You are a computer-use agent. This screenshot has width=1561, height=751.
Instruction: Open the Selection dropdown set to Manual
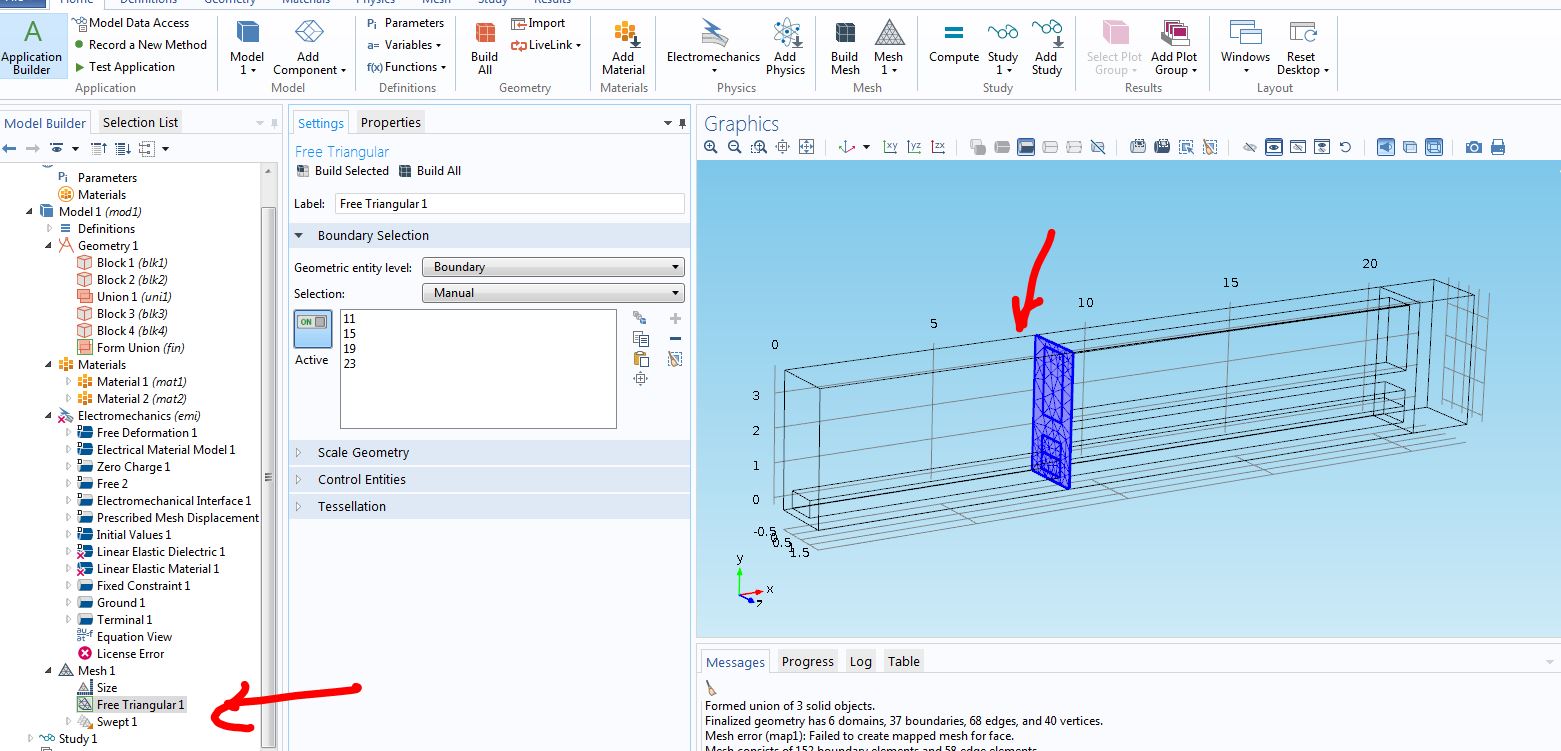553,293
